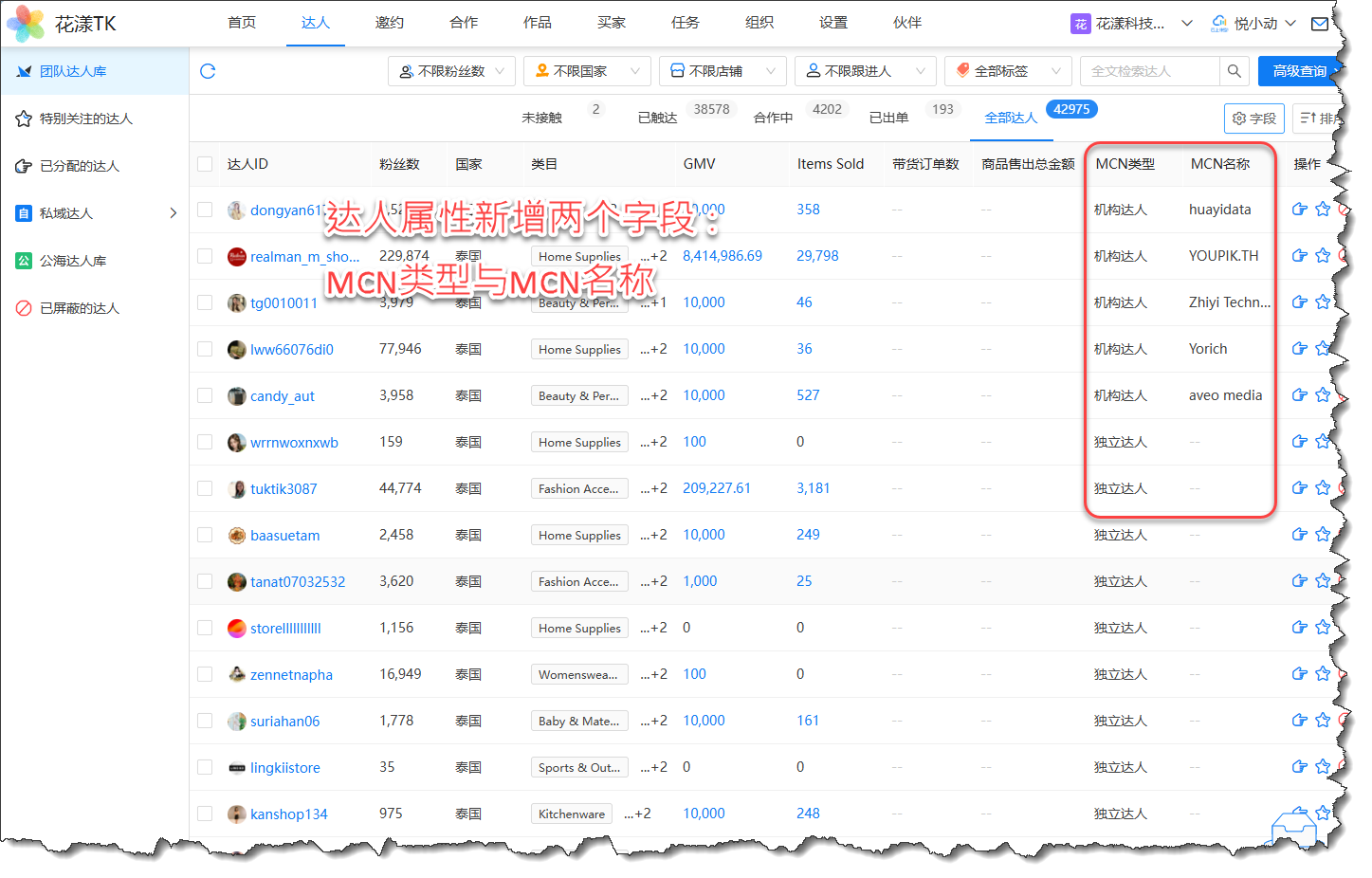
Task: Open the 不限国家 country filter
Action: click(x=587, y=71)
